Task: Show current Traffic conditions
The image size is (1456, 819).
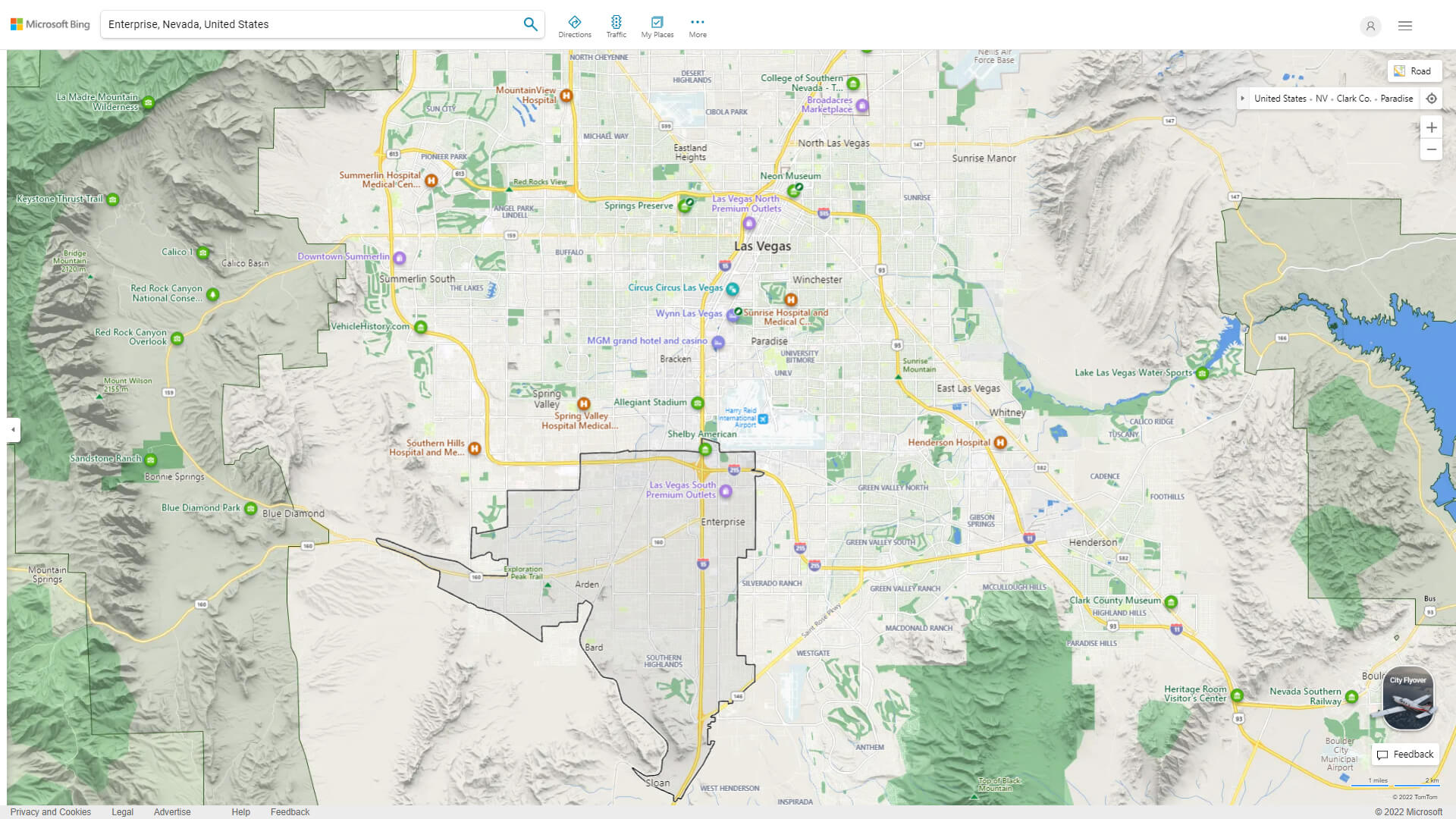Action: point(617,25)
